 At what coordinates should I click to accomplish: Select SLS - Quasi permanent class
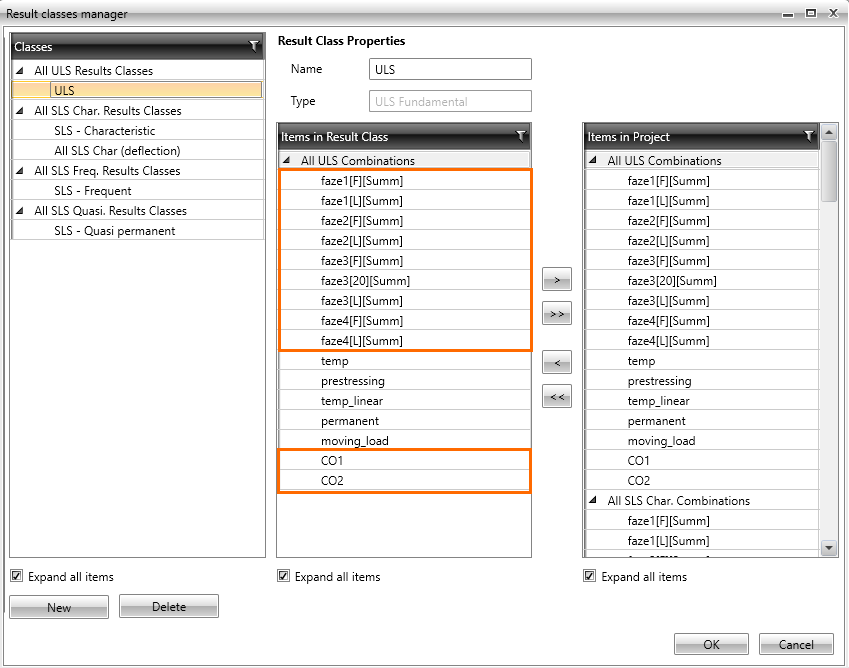[x=114, y=231]
